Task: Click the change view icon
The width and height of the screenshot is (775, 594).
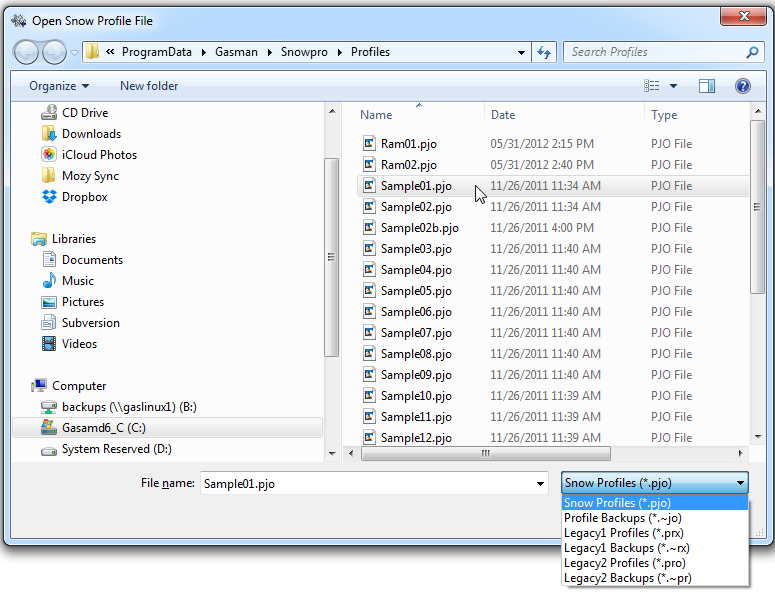Action: (x=652, y=87)
